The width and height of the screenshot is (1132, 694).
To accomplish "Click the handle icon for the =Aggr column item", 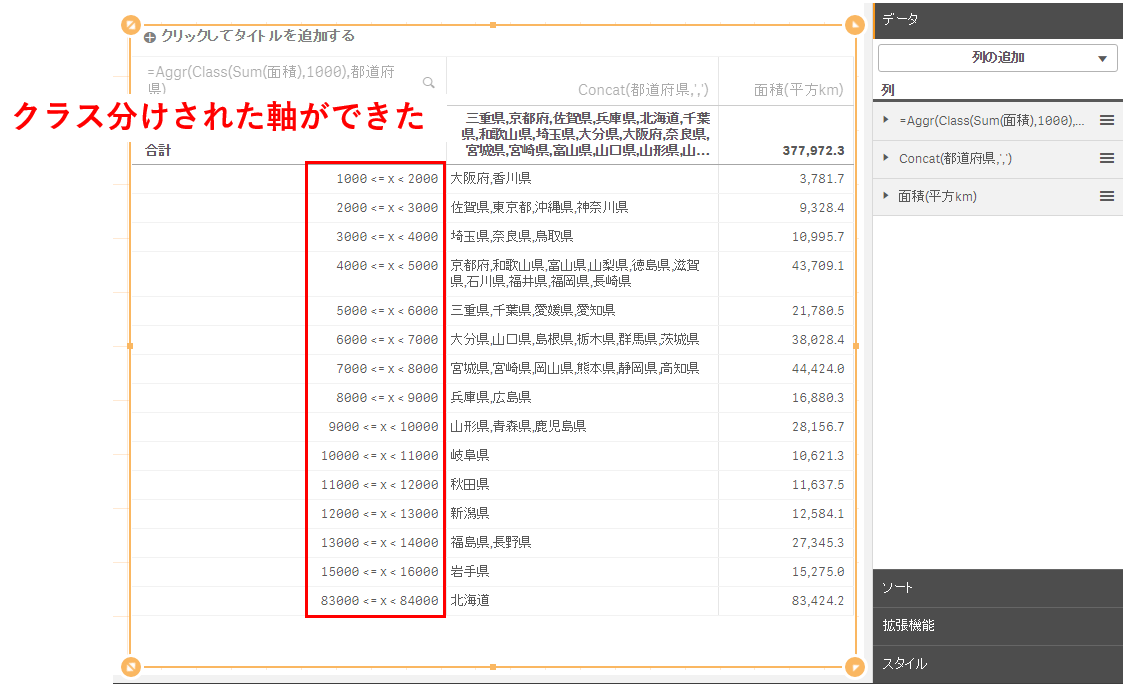I will [x=1106, y=120].
